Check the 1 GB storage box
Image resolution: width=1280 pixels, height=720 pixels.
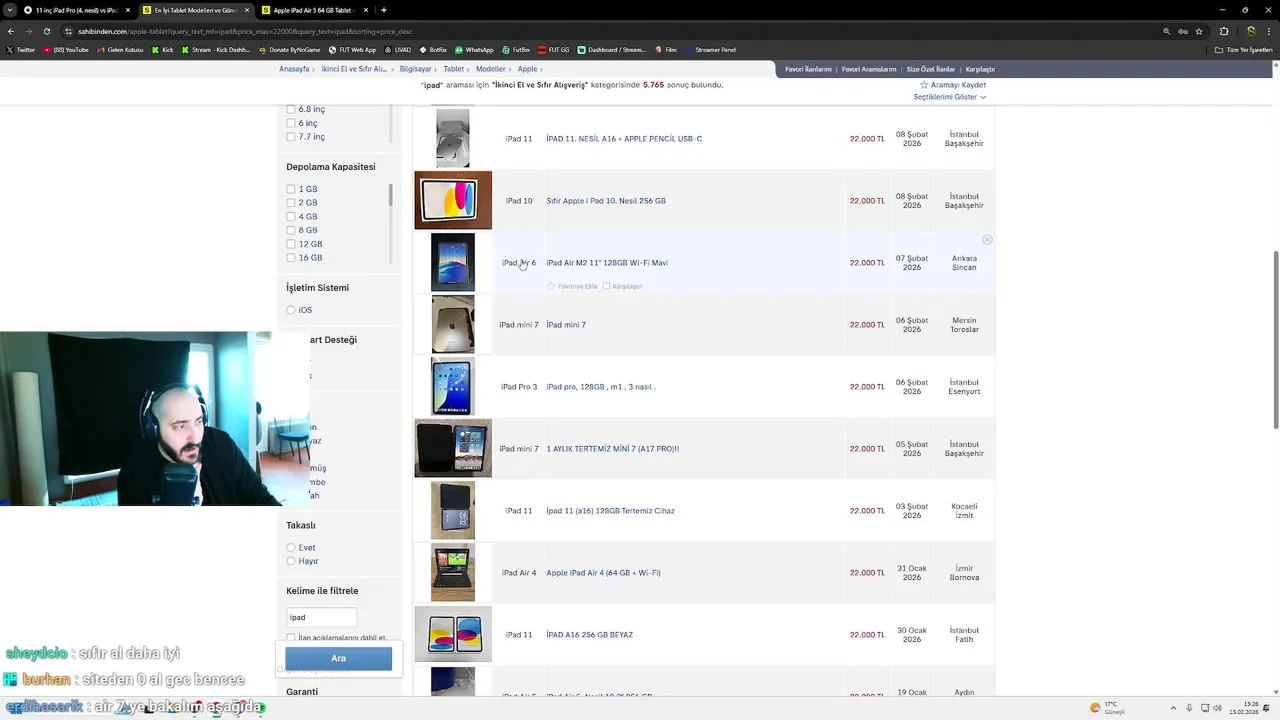click(x=291, y=189)
